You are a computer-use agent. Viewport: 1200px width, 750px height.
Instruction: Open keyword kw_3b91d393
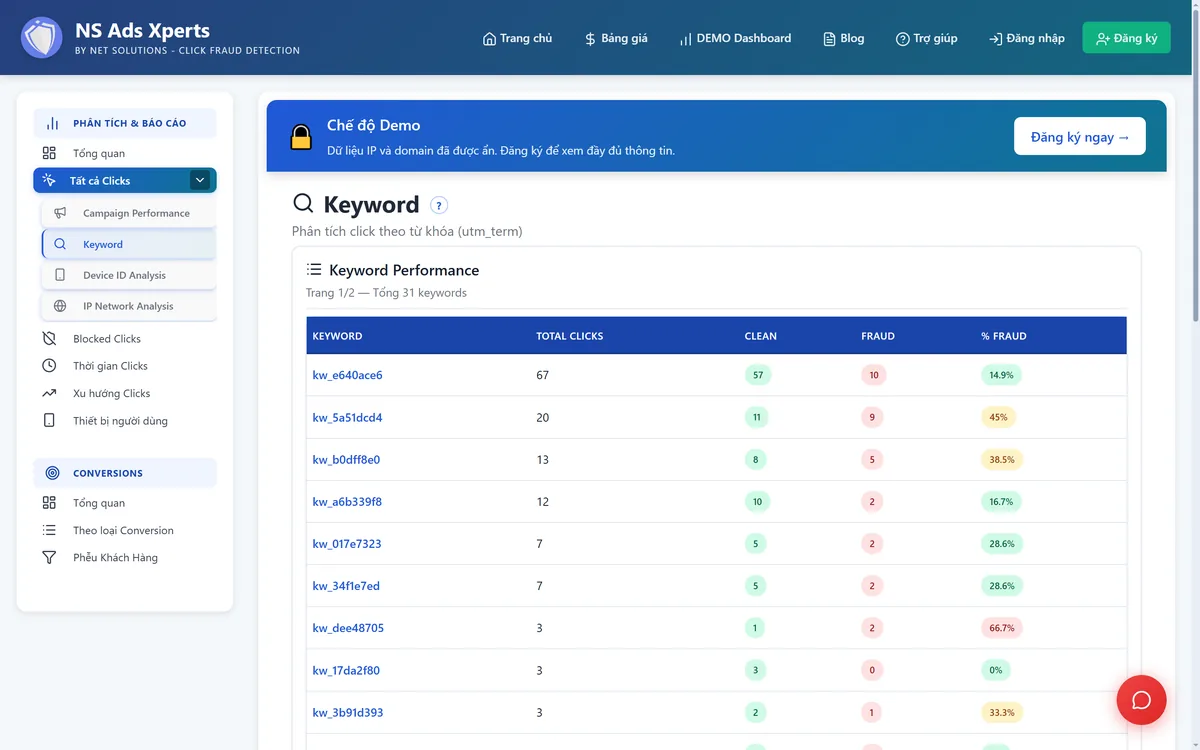click(348, 713)
